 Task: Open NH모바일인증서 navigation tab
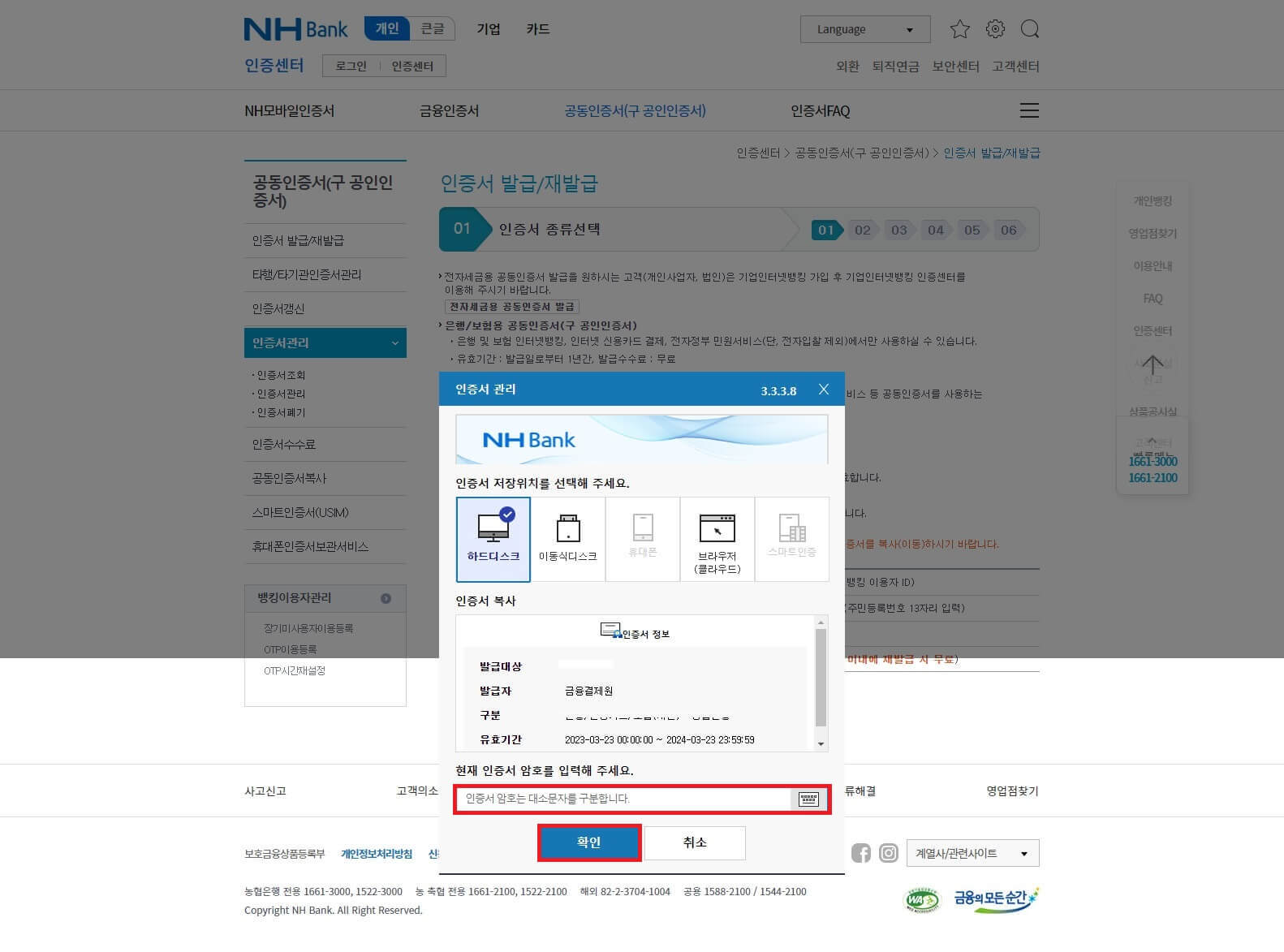(290, 110)
